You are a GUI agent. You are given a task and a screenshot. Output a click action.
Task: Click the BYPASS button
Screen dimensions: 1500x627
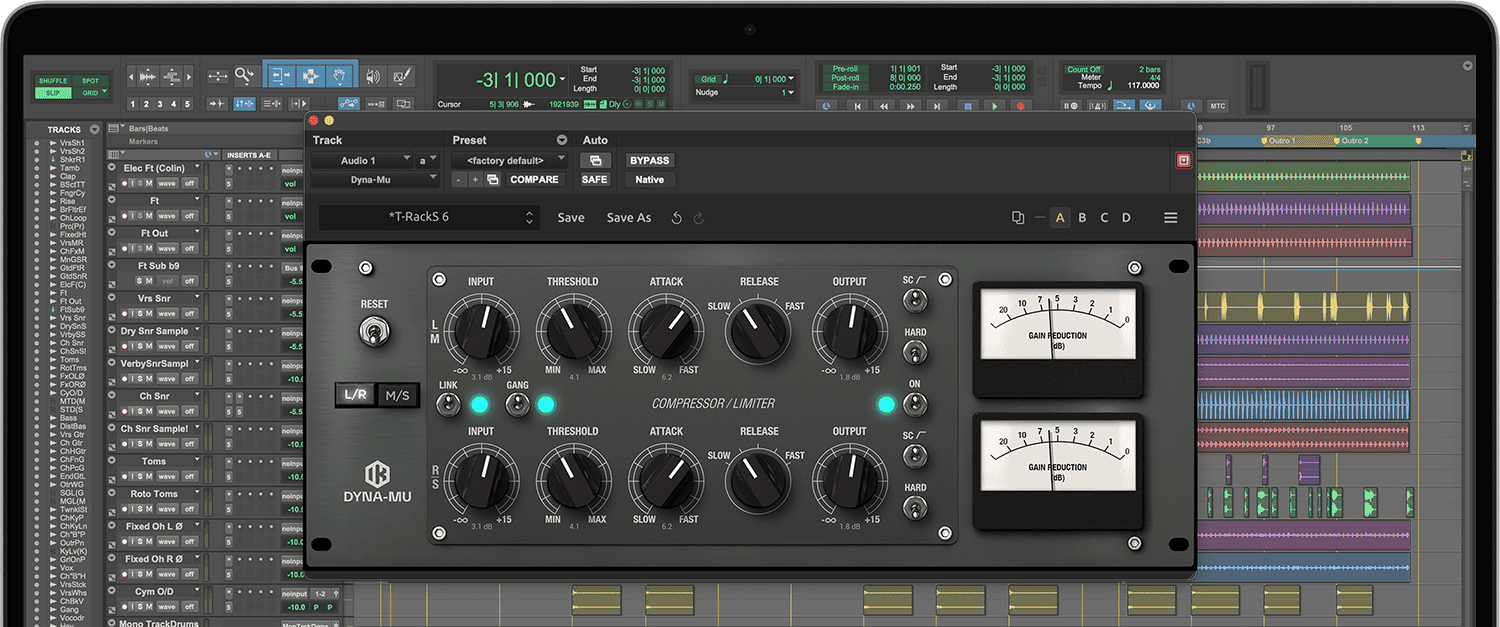click(x=649, y=160)
